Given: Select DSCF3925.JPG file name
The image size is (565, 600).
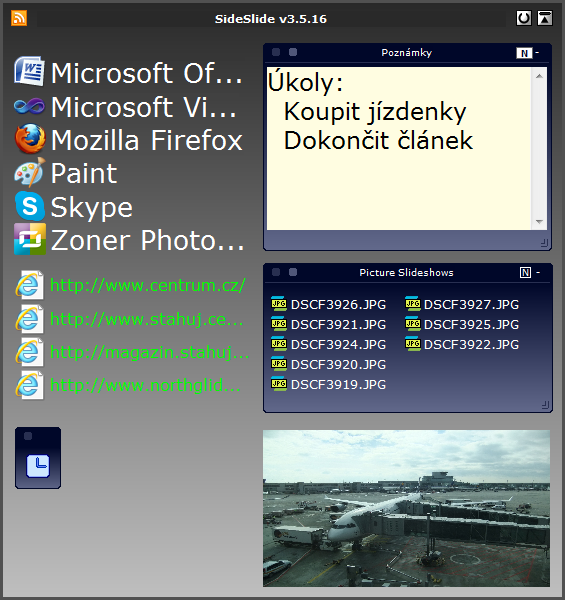Looking at the screenshot, I should click(x=471, y=324).
